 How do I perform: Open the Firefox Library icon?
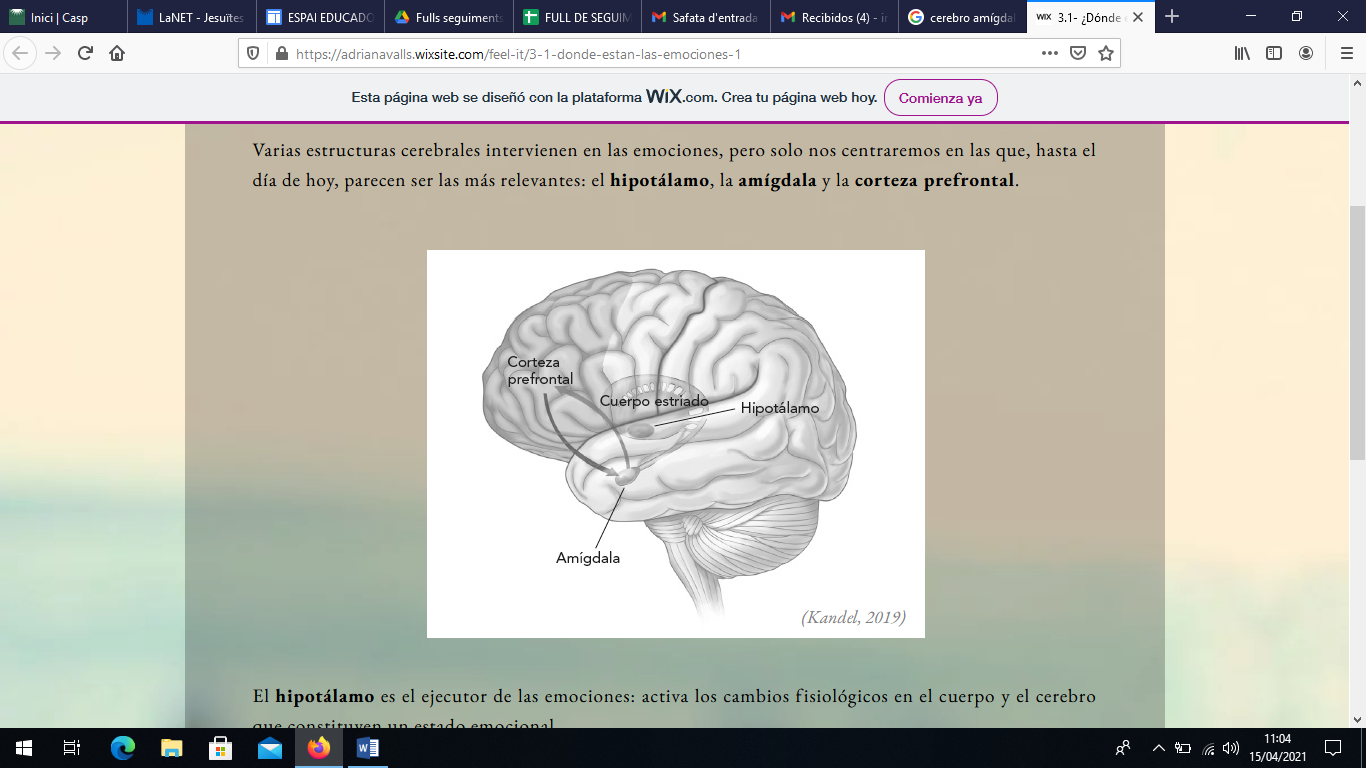click(1242, 53)
